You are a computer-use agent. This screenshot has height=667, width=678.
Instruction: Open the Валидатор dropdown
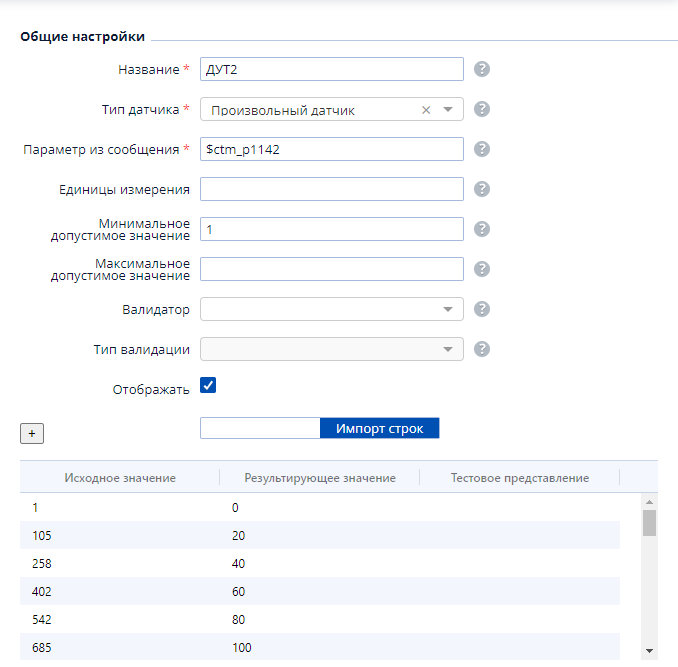tap(332, 309)
